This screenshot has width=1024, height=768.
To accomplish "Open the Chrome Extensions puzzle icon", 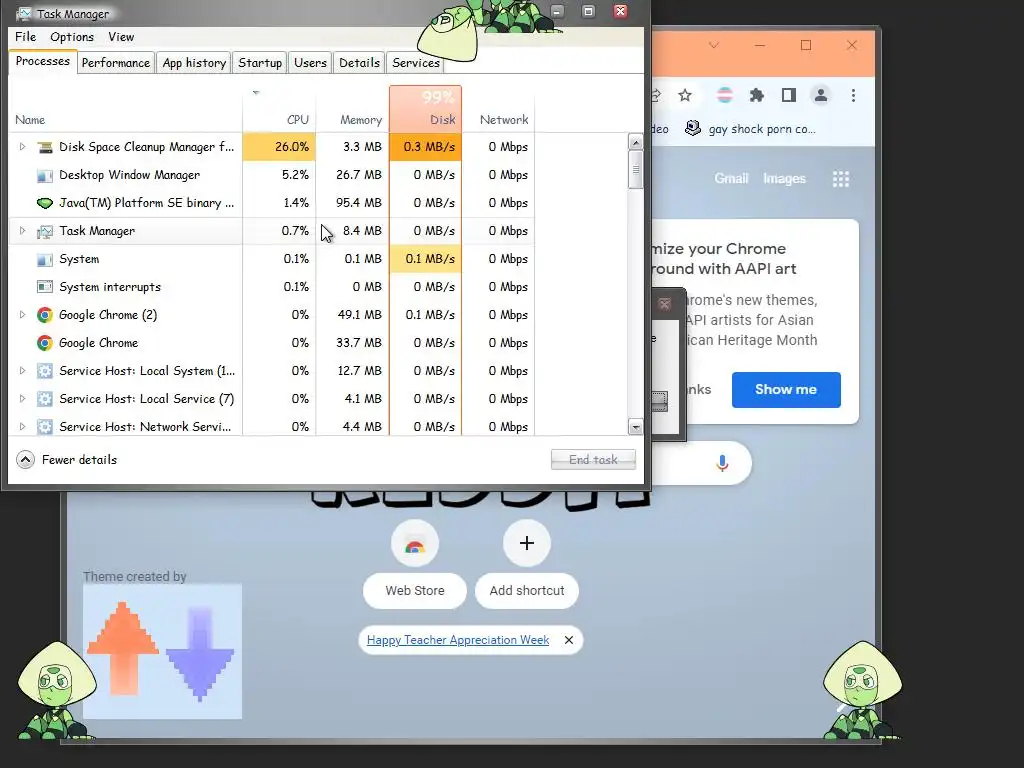I will point(756,96).
